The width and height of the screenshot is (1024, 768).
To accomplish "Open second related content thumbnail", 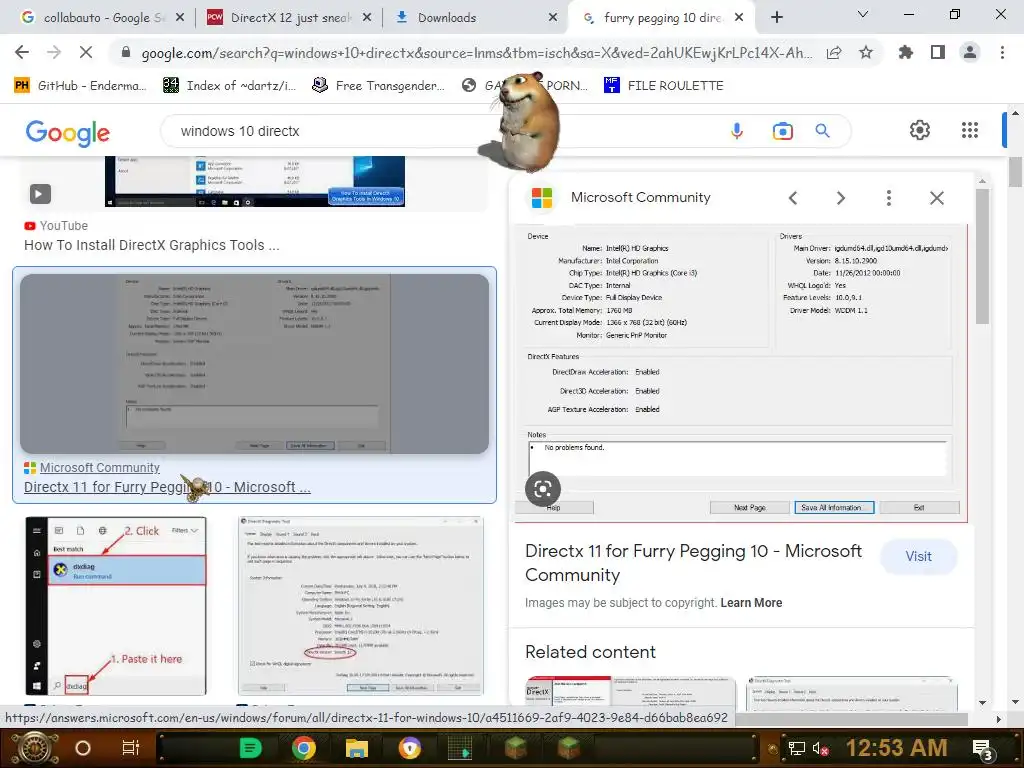I will 852,692.
